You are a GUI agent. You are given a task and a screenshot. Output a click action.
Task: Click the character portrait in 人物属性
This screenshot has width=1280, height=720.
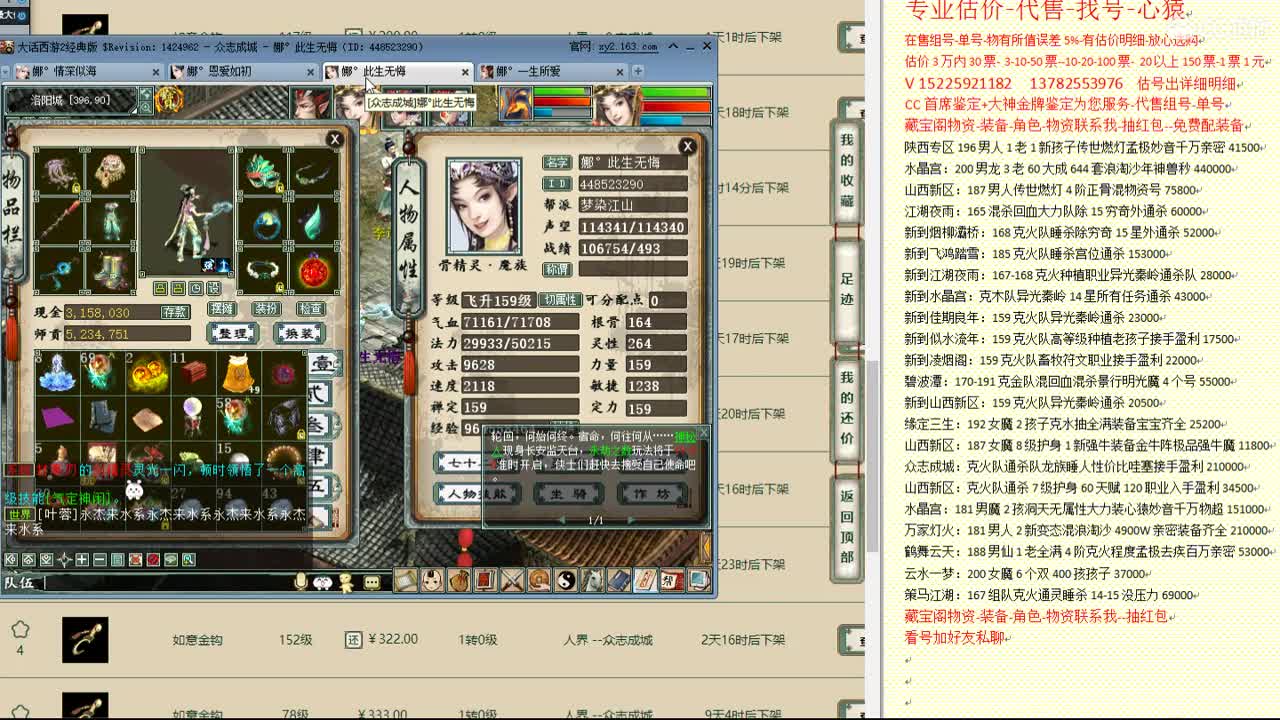(483, 206)
